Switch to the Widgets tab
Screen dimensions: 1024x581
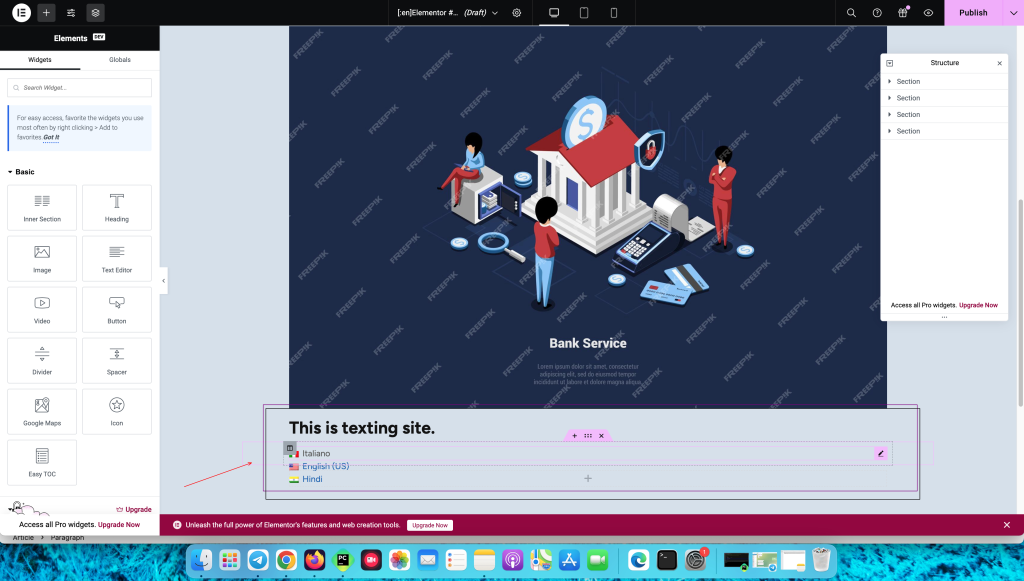[x=40, y=59]
